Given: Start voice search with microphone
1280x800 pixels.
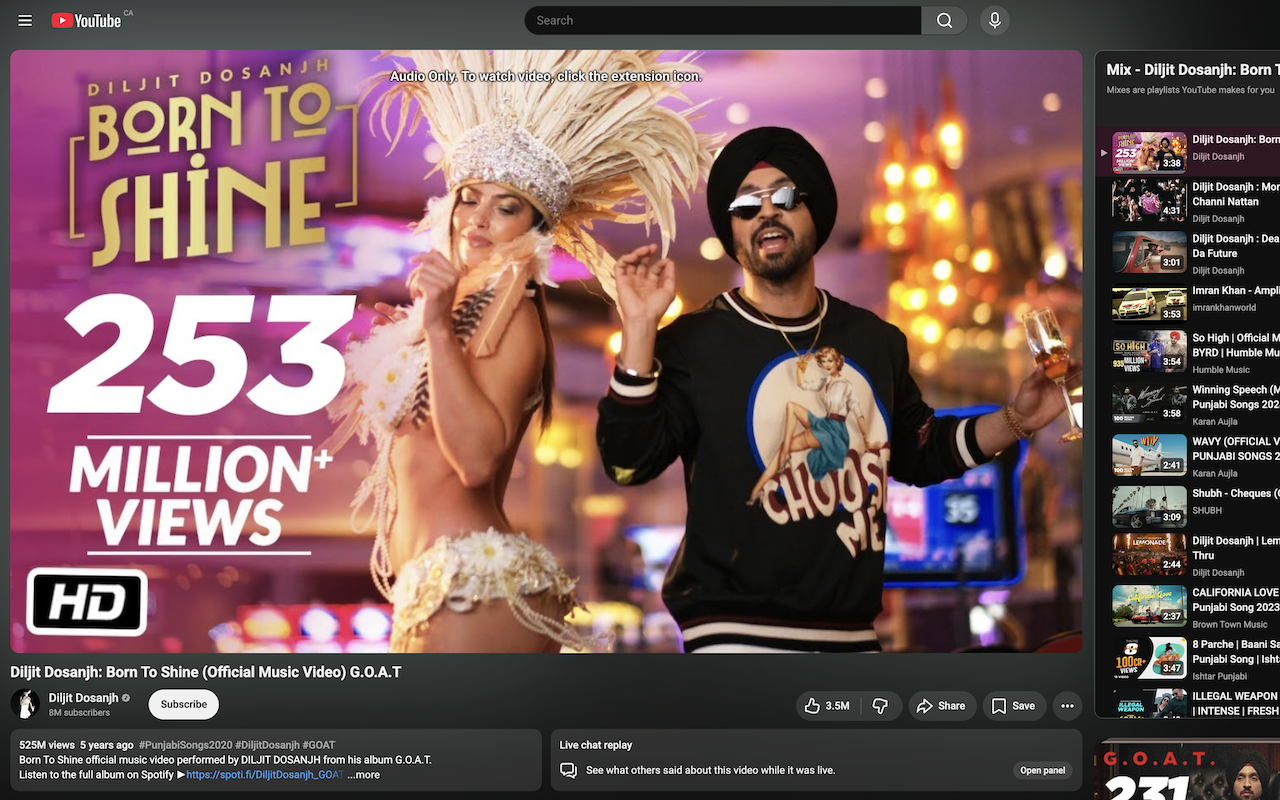Looking at the screenshot, I should 994,20.
